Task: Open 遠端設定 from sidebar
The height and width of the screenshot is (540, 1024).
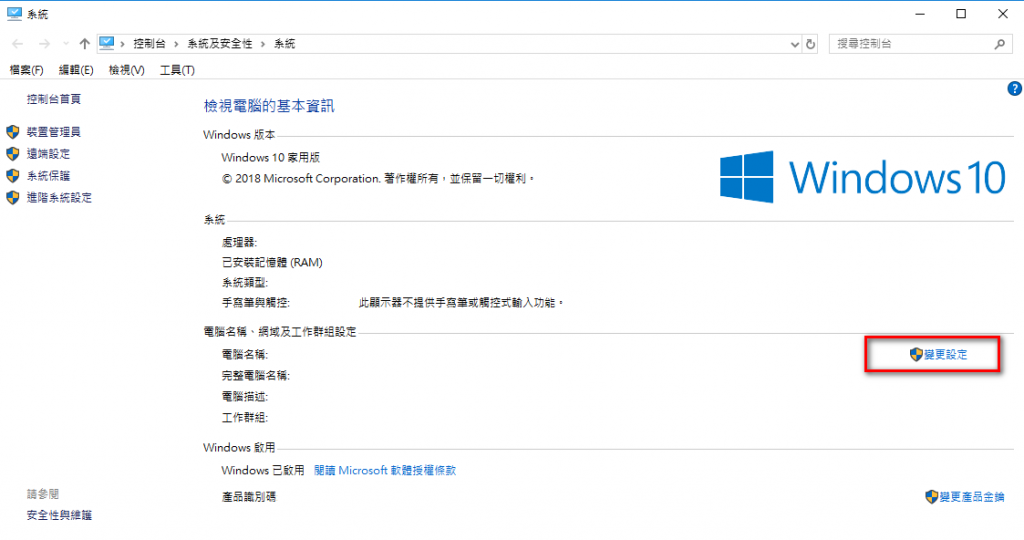Action: (x=48, y=154)
